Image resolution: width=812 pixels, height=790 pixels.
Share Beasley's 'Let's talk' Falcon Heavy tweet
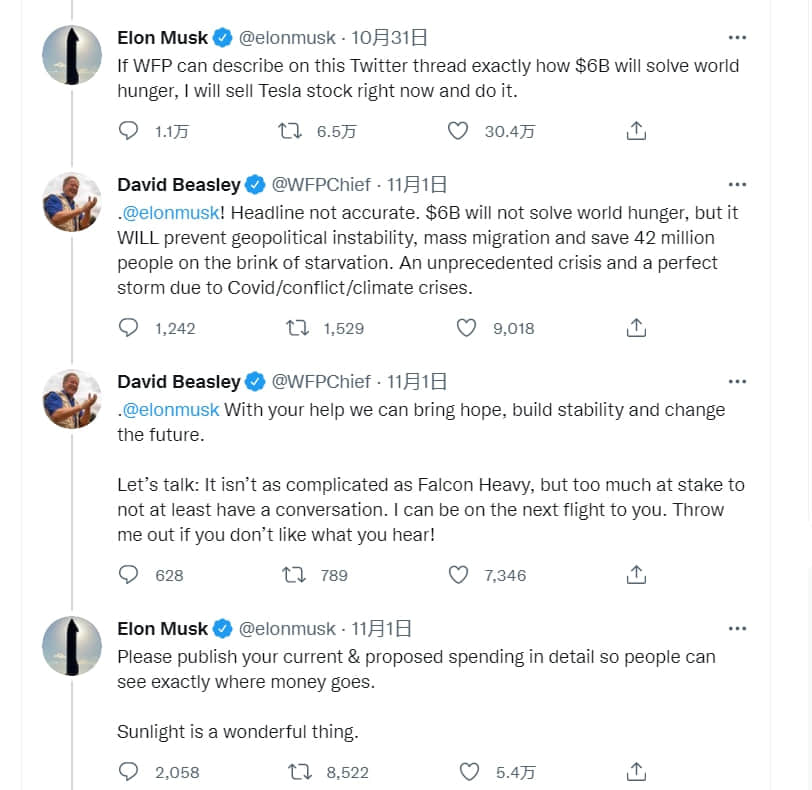point(636,575)
